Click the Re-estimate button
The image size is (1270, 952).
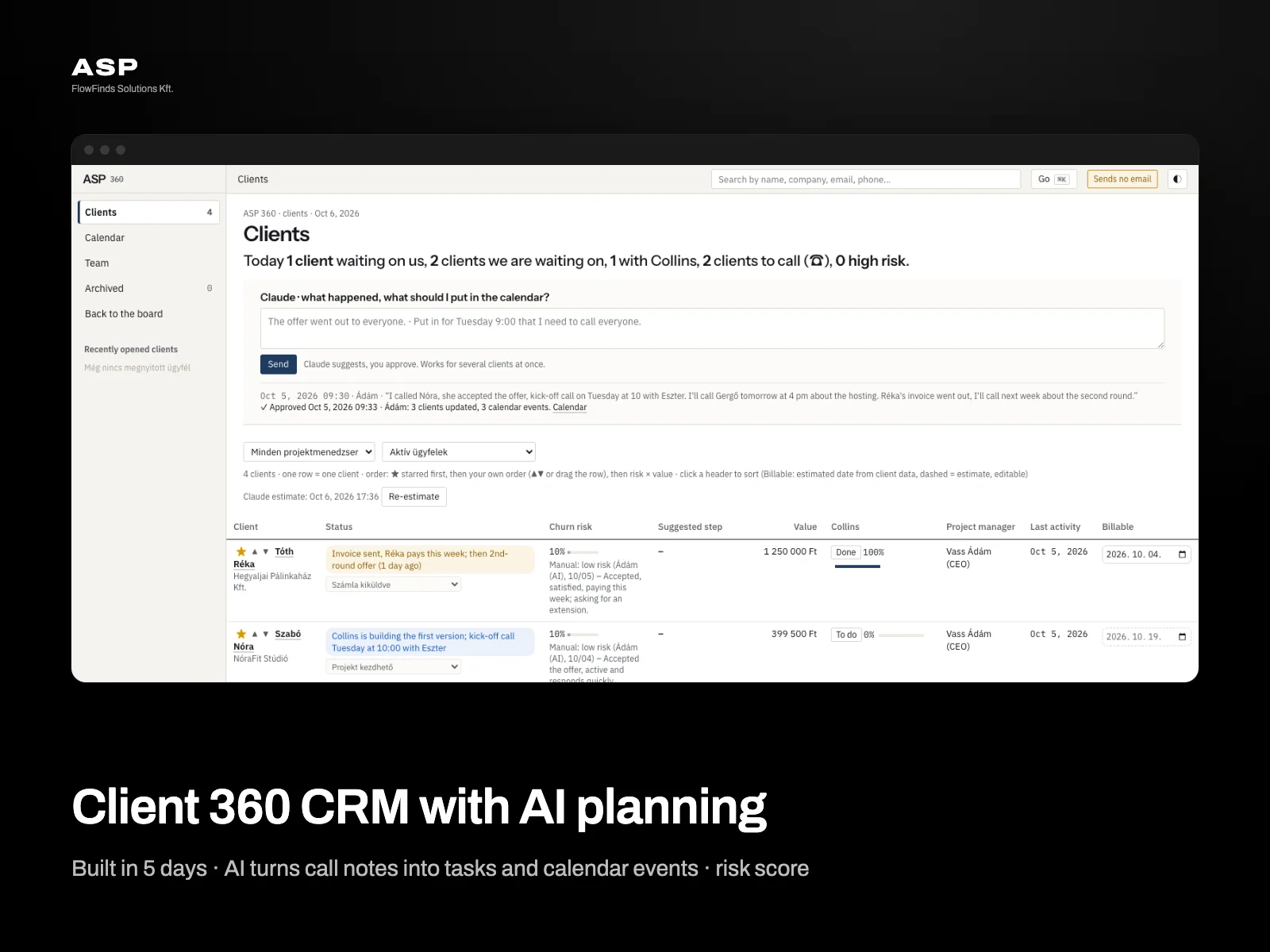[414, 497]
